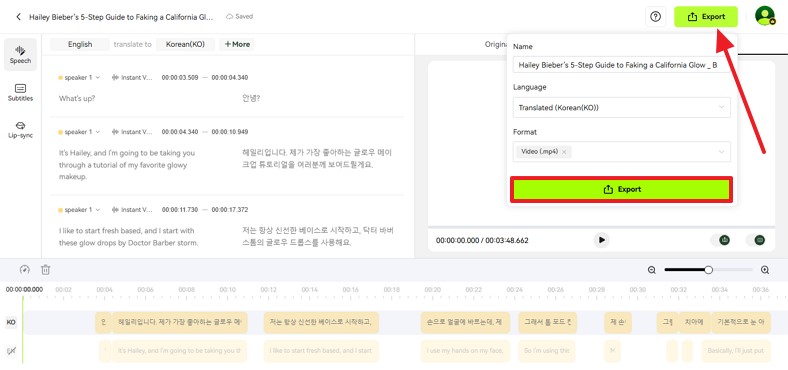
Task: Select KO timeline clip 치아에
Action: pyautogui.click(x=694, y=322)
